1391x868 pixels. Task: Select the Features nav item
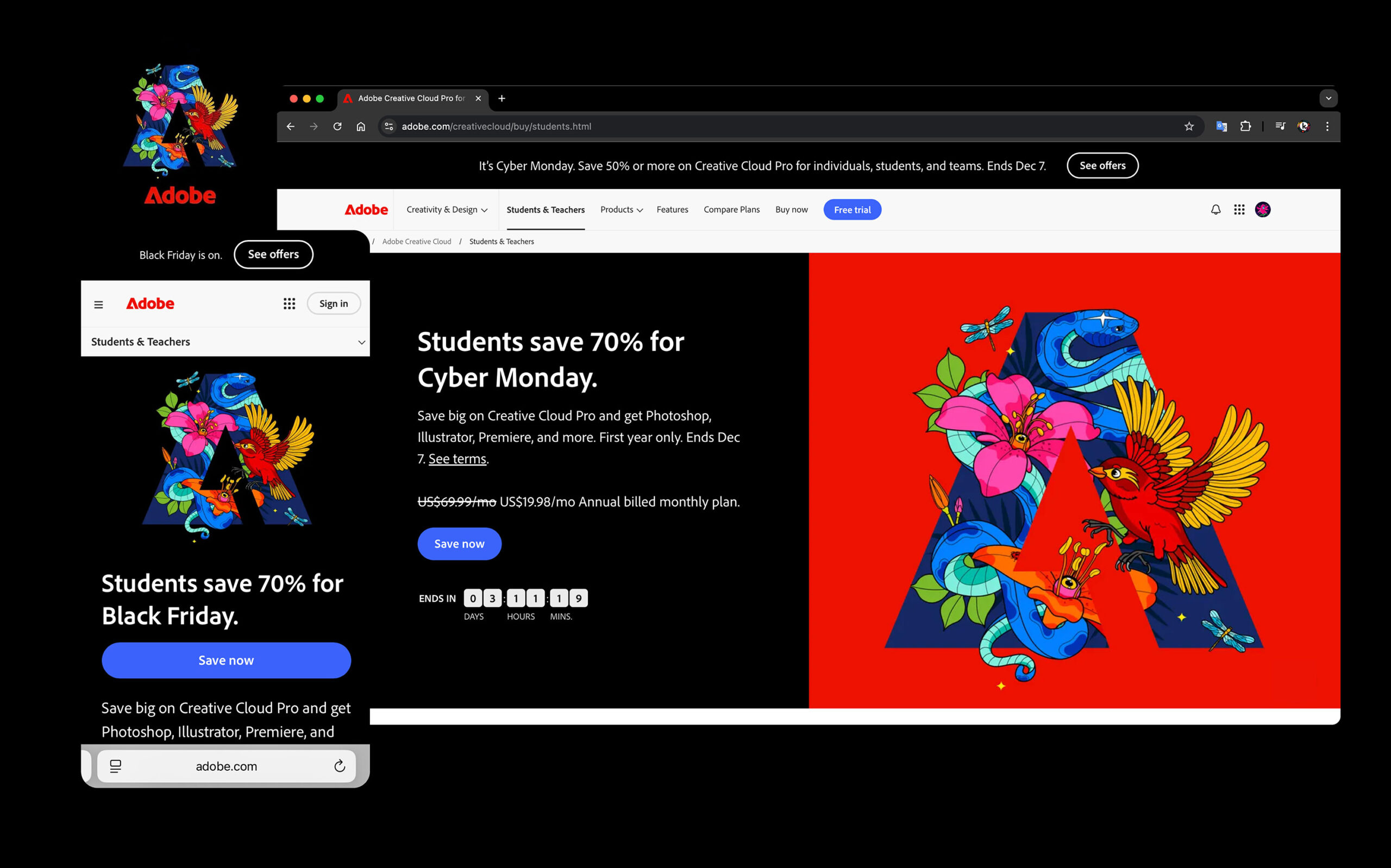click(x=672, y=210)
